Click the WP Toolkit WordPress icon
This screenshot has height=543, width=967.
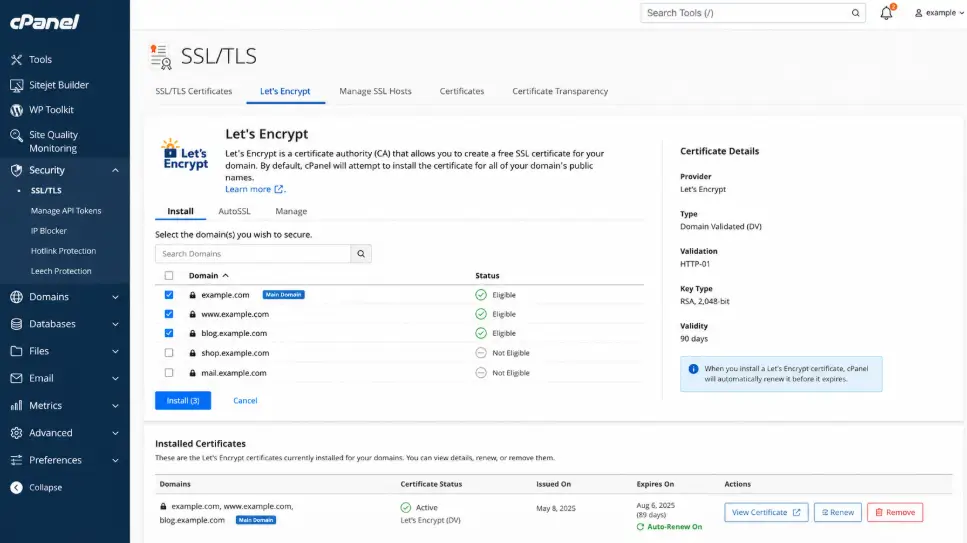pos(17,110)
